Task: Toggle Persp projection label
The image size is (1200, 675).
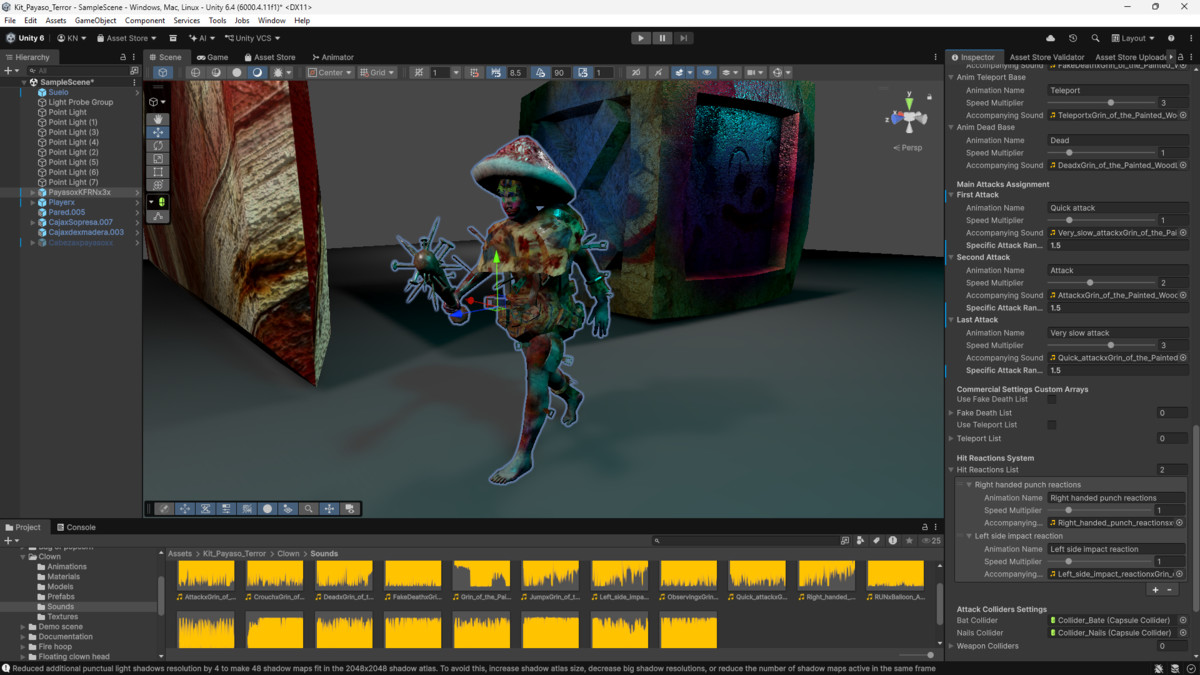Action: click(908, 148)
